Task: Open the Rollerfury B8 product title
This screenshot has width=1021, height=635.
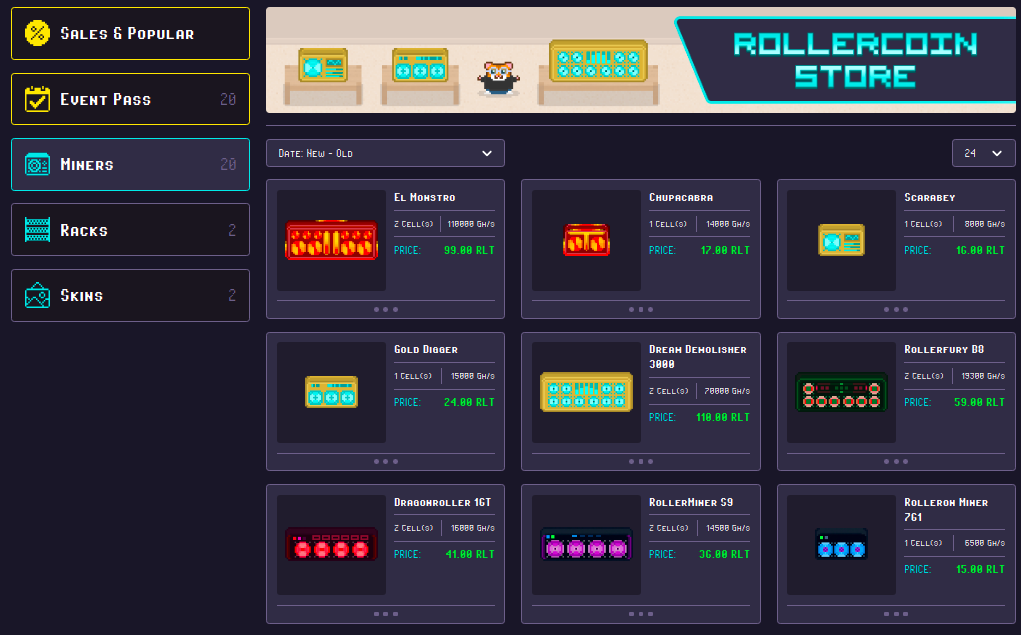Action: tap(944, 350)
